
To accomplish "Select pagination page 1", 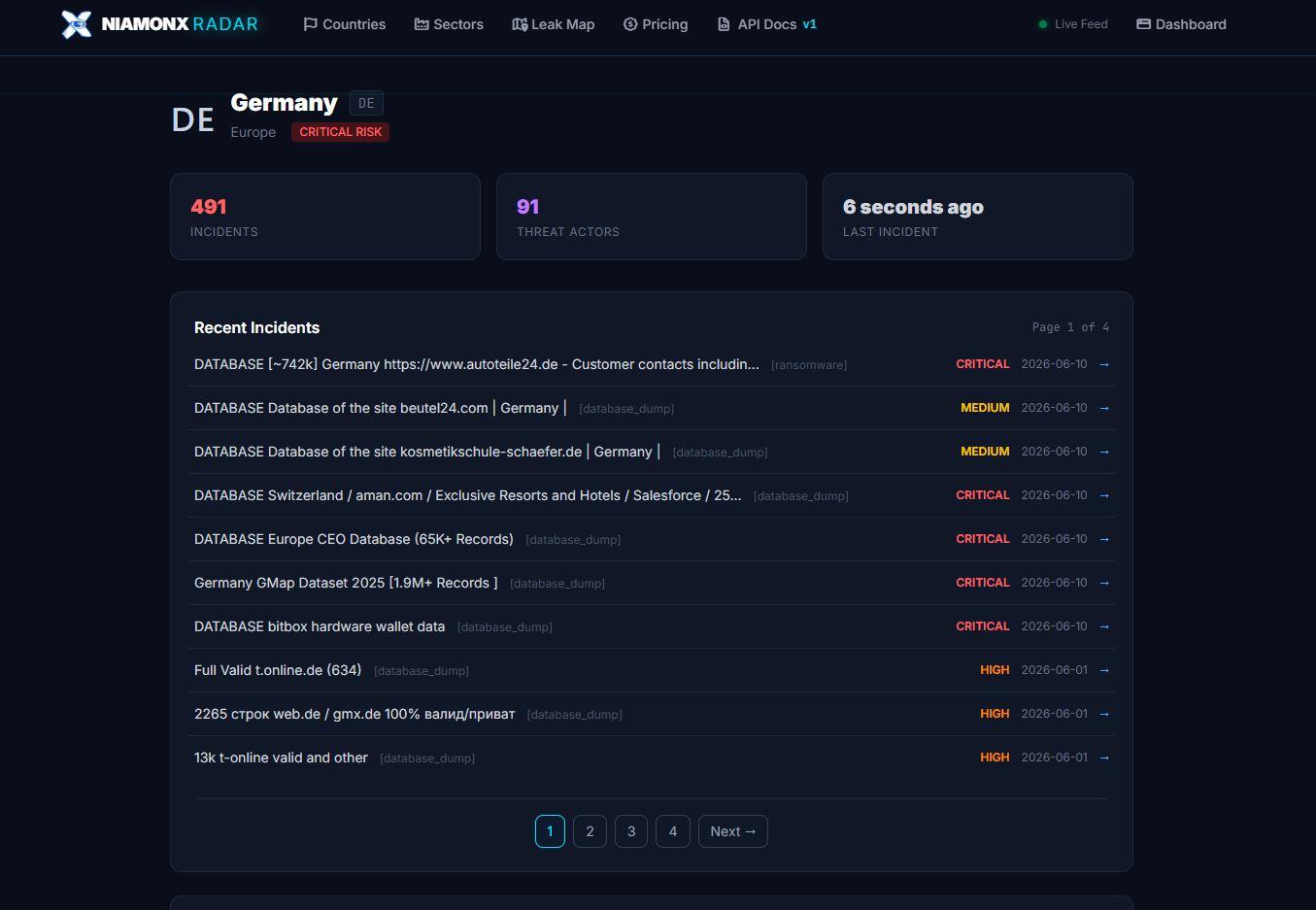I will tap(550, 831).
